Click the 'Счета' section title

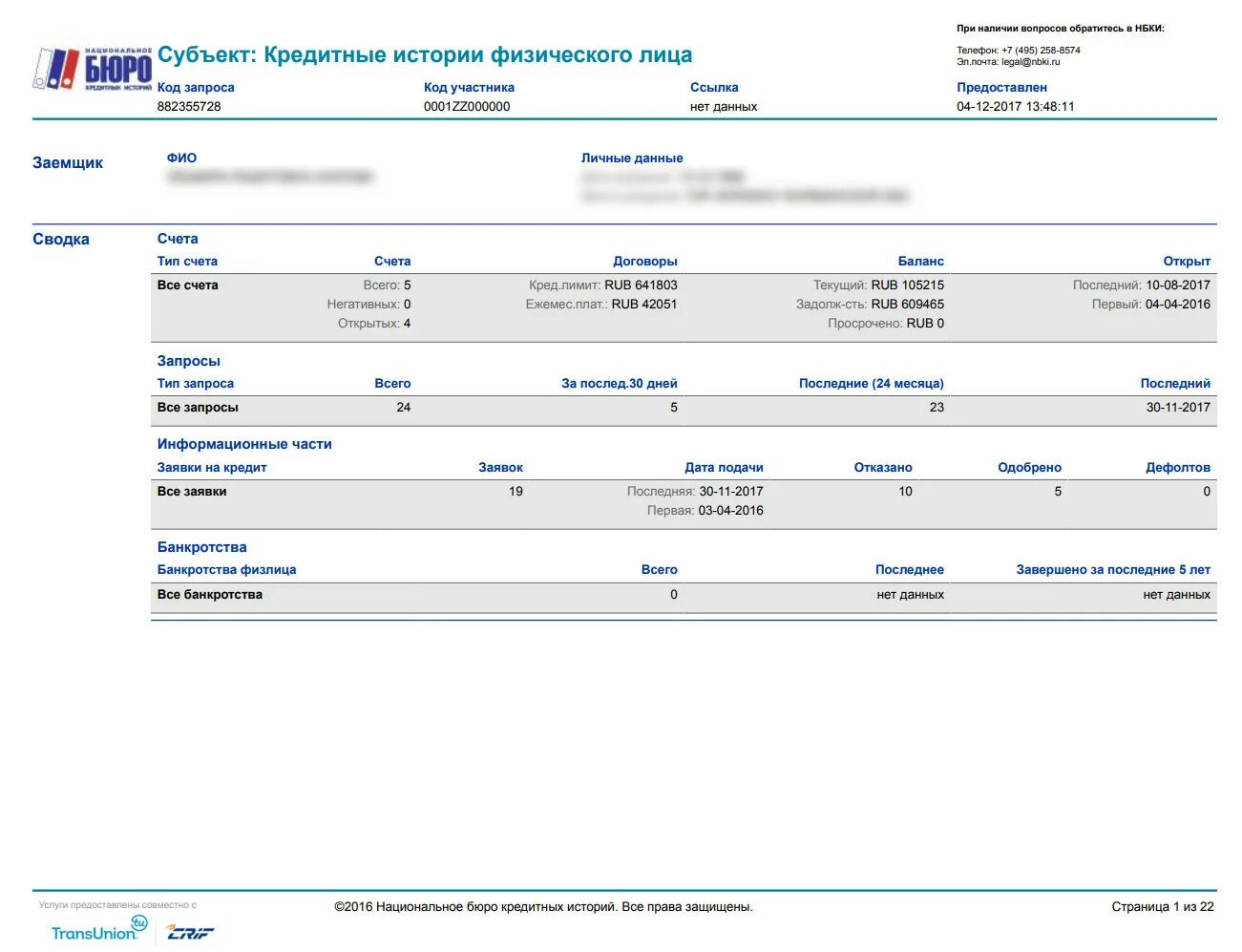click(178, 239)
